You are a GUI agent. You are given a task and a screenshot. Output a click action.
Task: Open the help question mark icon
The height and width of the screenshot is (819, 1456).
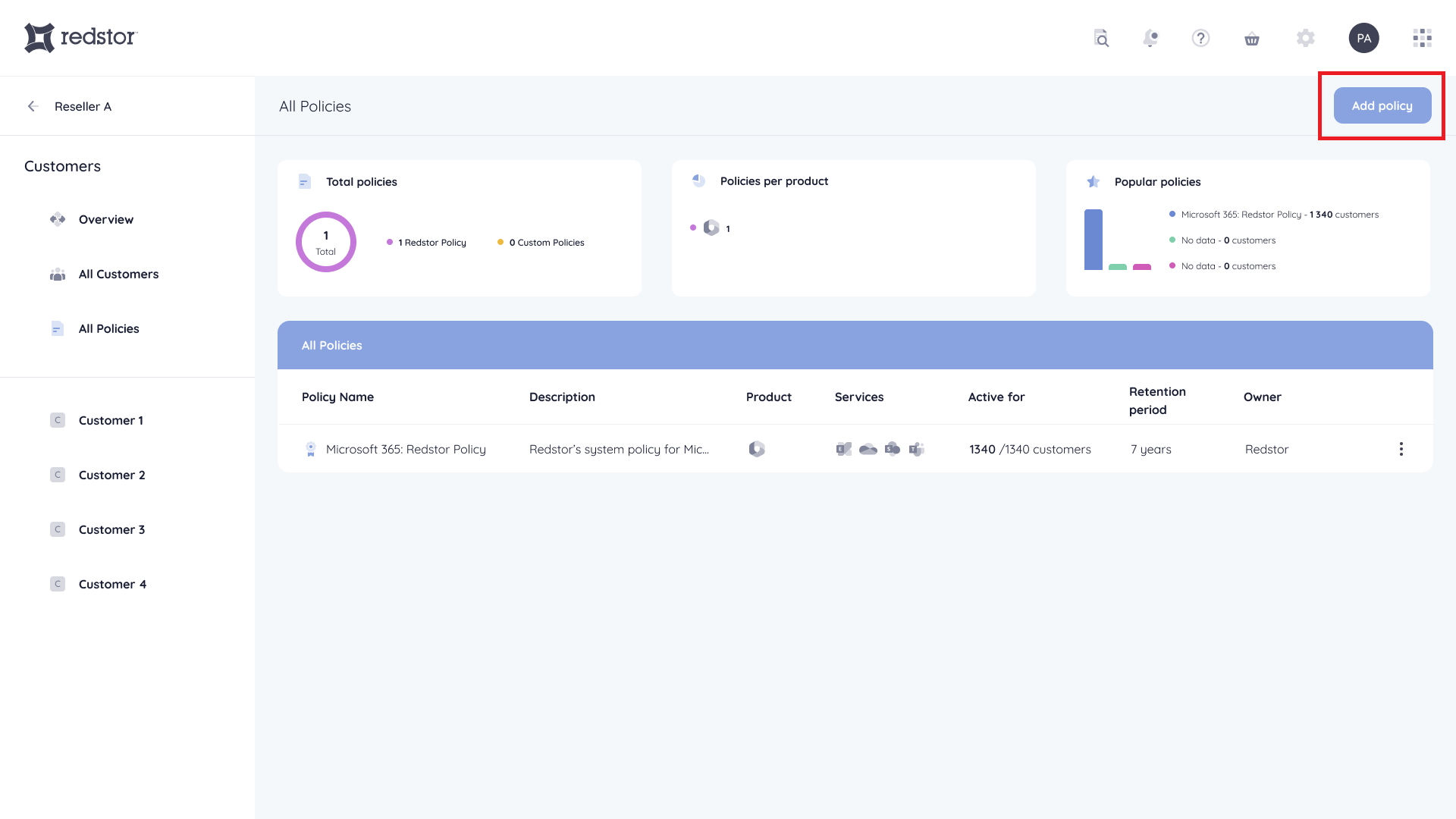point(1200,38)
